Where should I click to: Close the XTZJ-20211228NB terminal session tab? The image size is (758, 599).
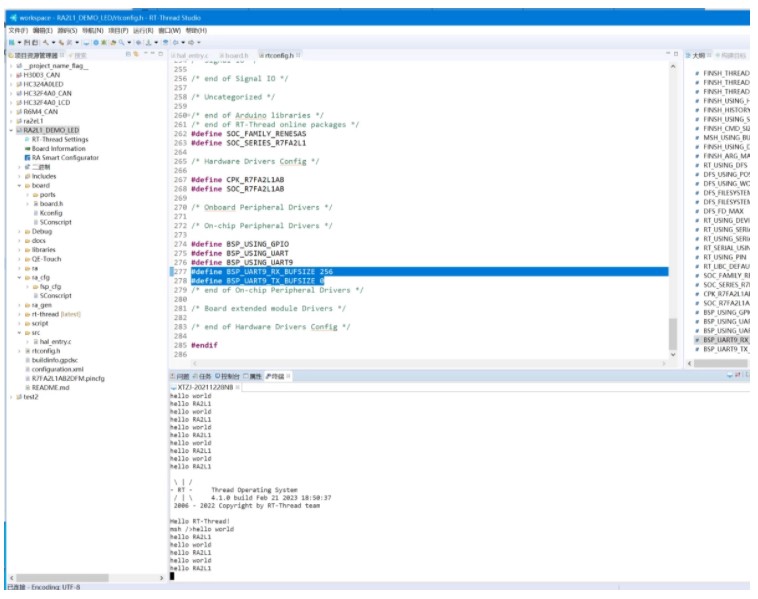pos(237,387)
